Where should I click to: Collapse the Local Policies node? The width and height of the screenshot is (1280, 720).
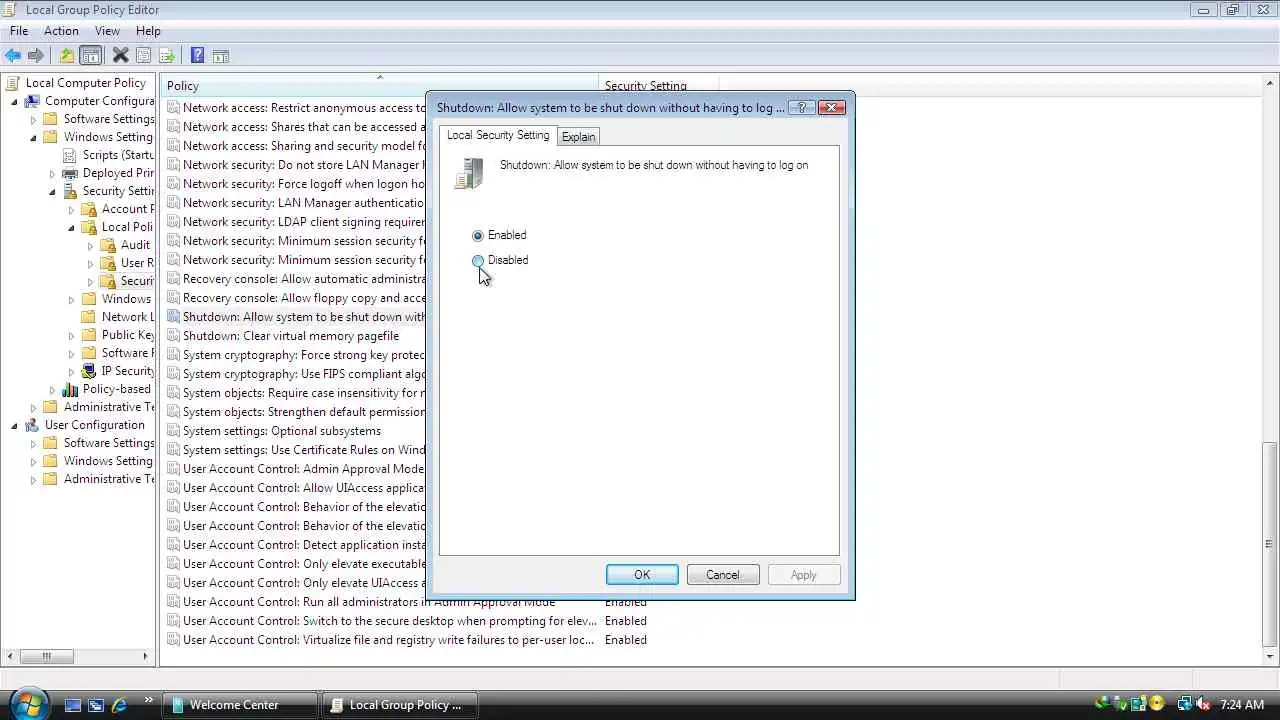click(71, 227)
